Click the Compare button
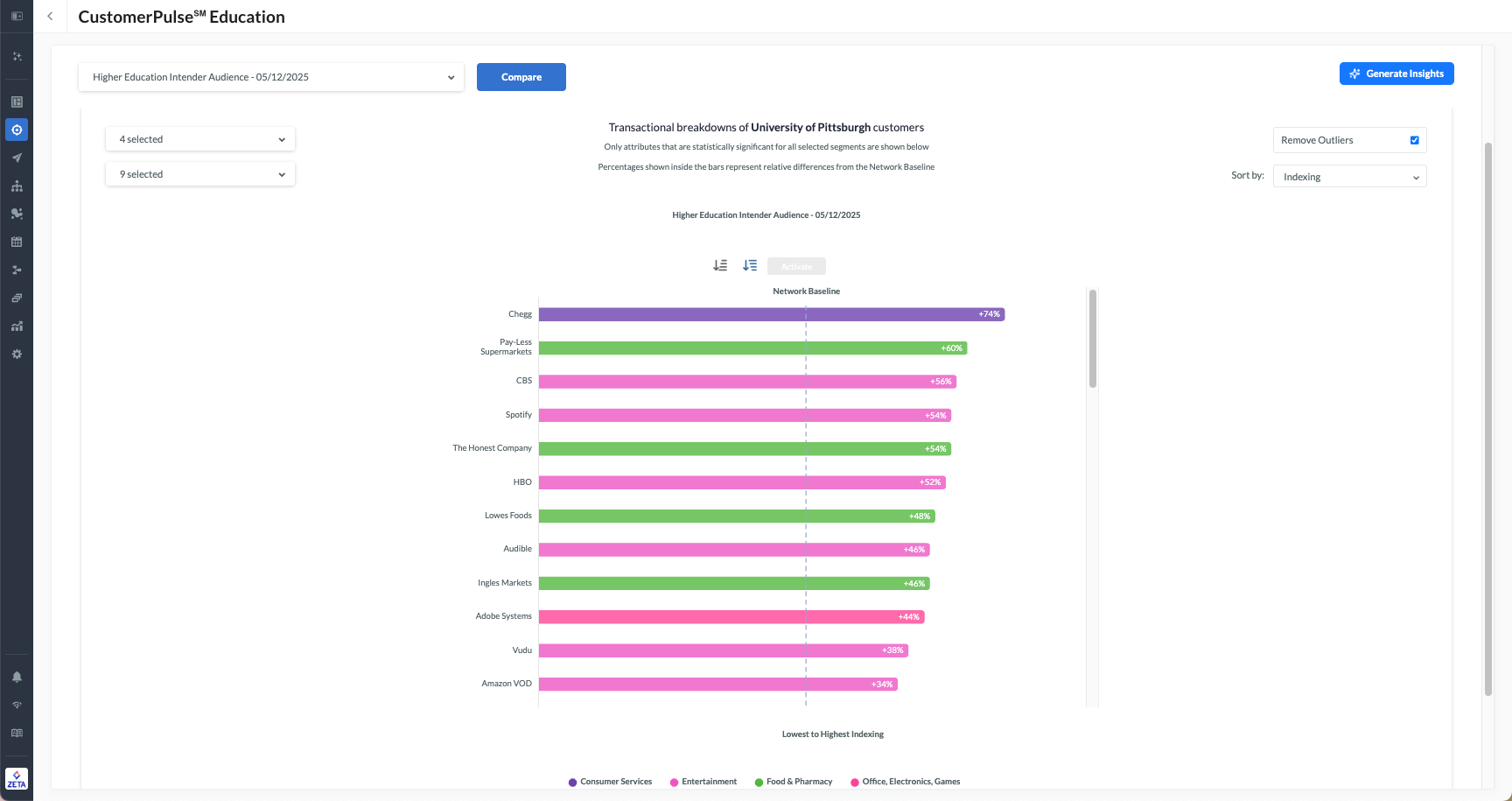This screenshot has width=1512, height=801. tap(521, 77)
